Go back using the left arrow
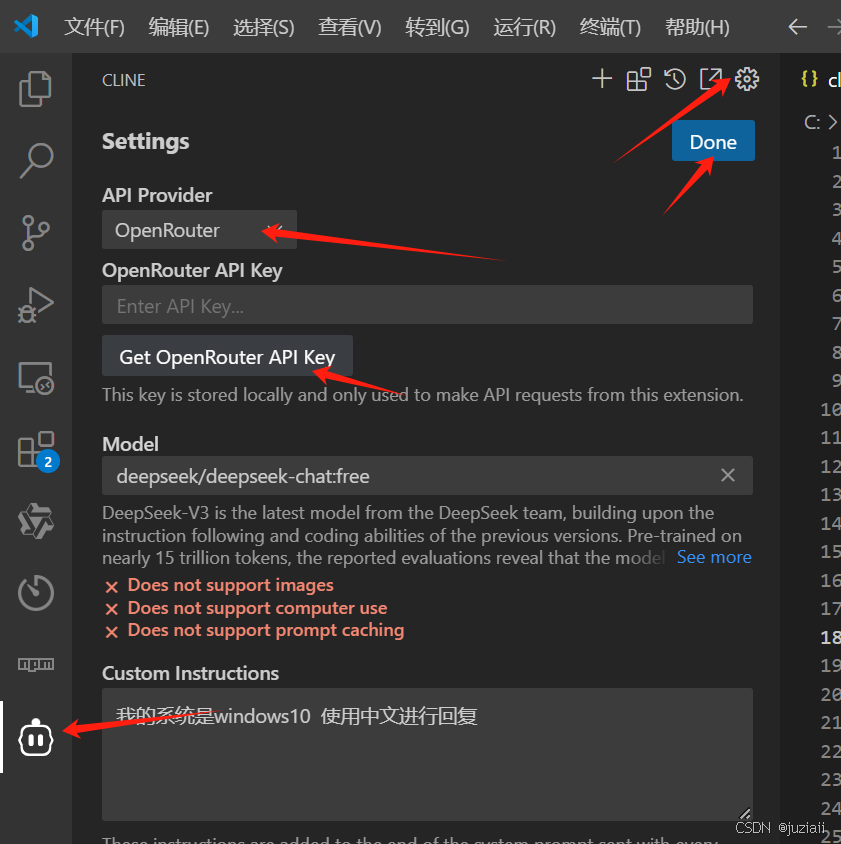This screenshot has width=841, height=844. point(797,26)
